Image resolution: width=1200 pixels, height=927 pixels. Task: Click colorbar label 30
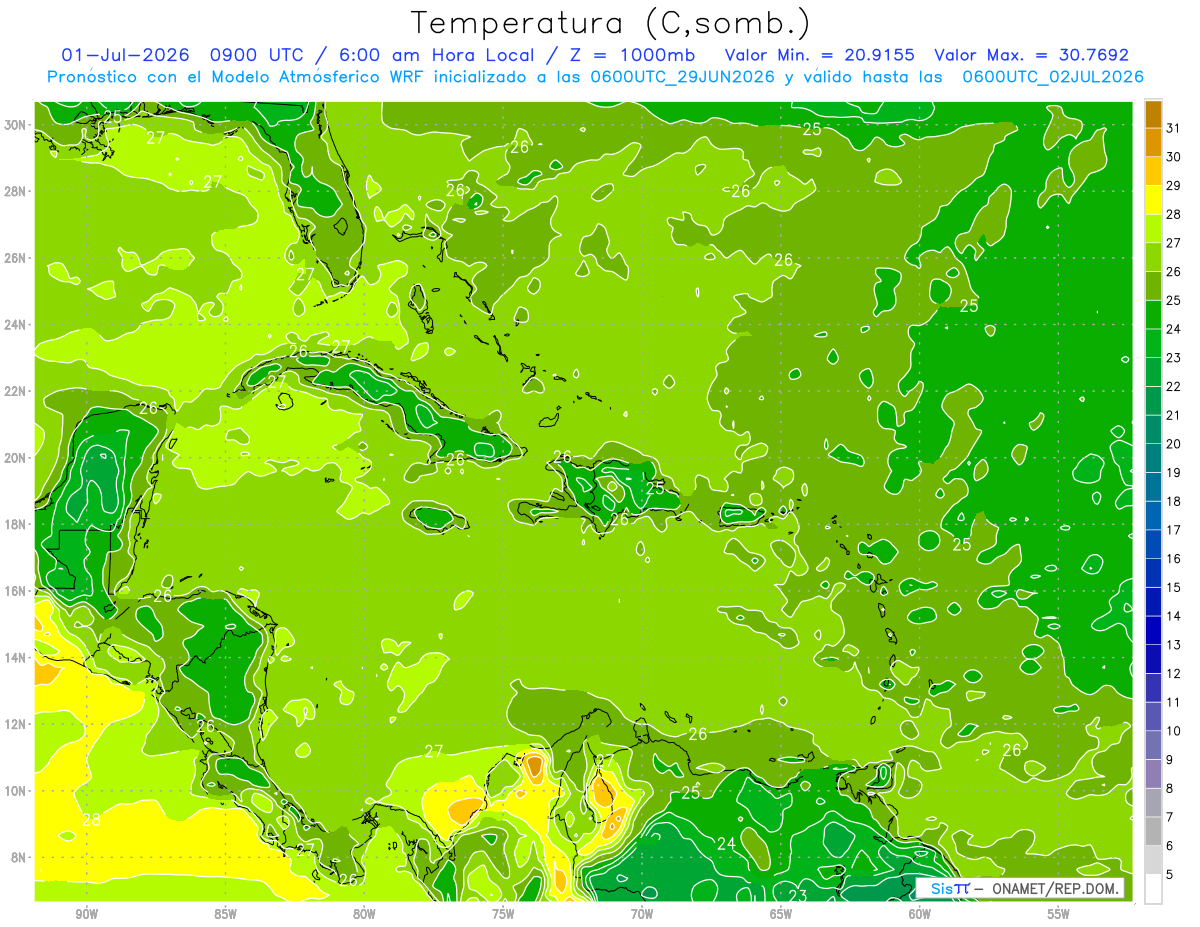click(x=1174, y=156)
